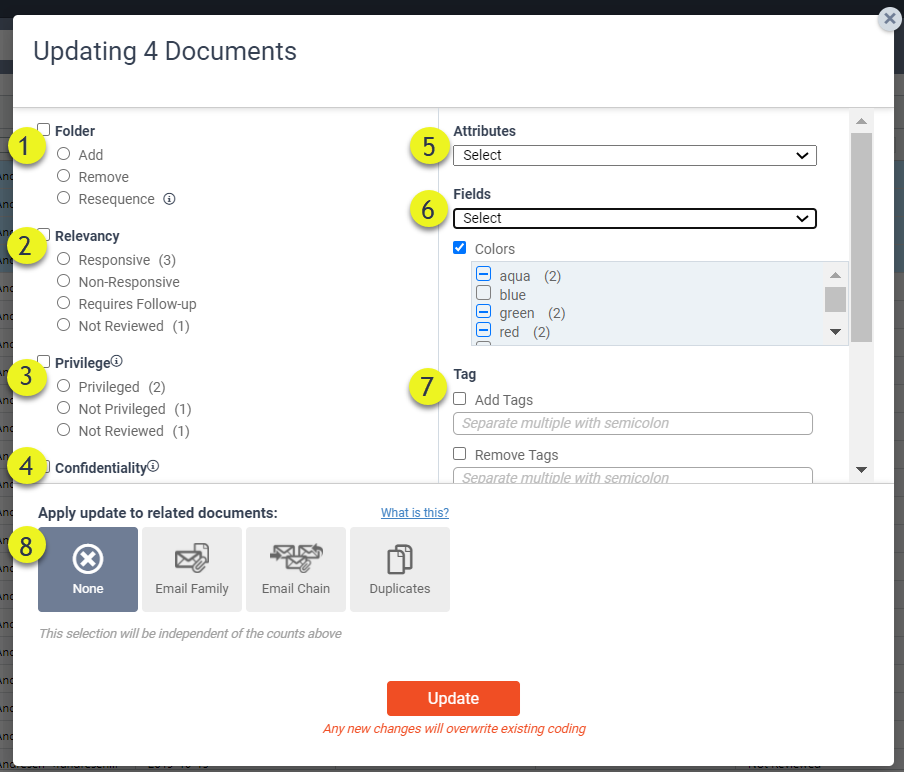The image size is (904, 772).
Task: Click the Privilege info icon
Action: (116, 361)
